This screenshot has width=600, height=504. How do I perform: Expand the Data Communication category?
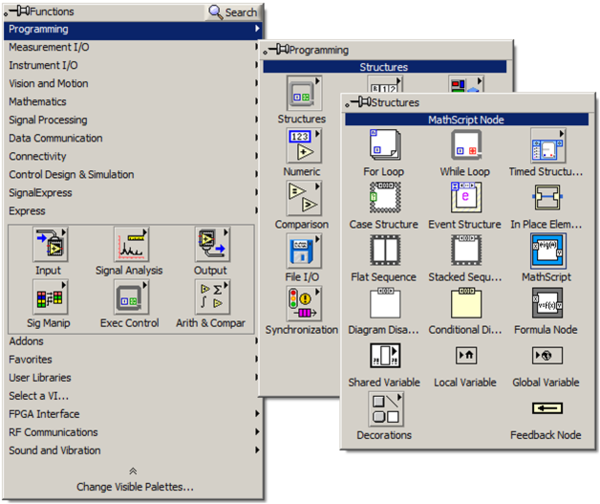(x=133, y=138)
